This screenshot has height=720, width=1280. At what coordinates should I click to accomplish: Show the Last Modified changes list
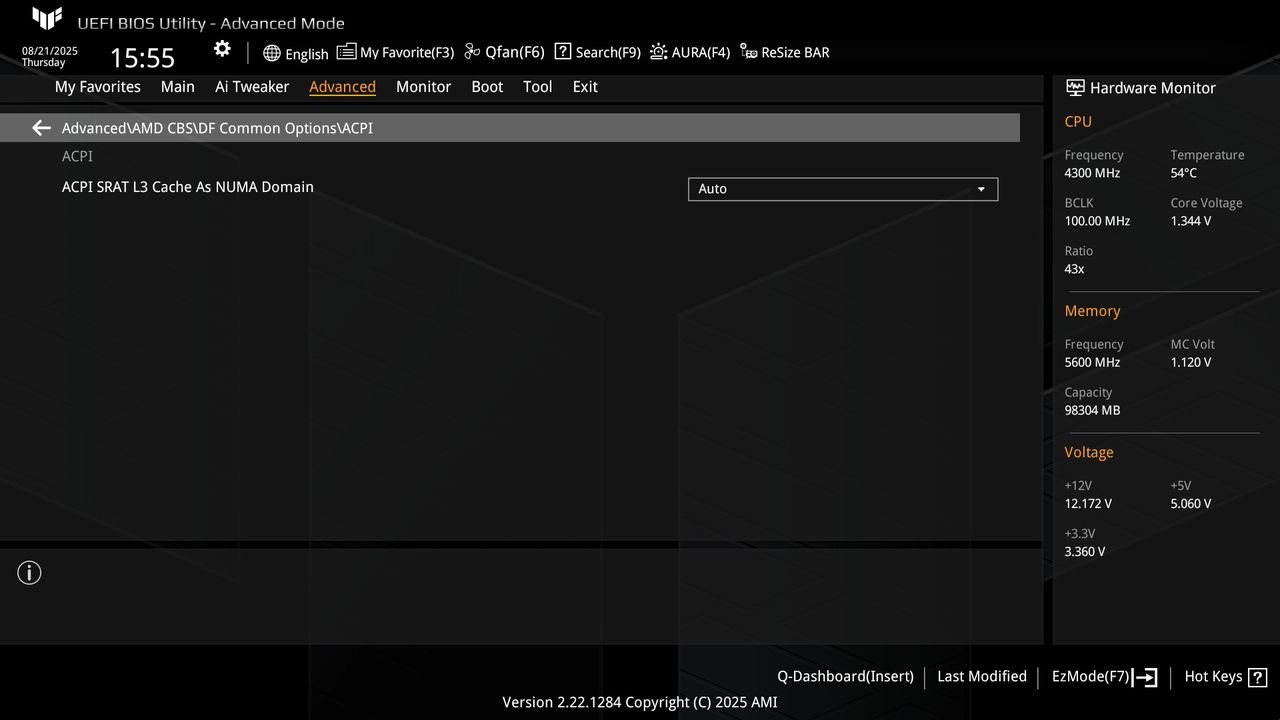click(981, 676)
